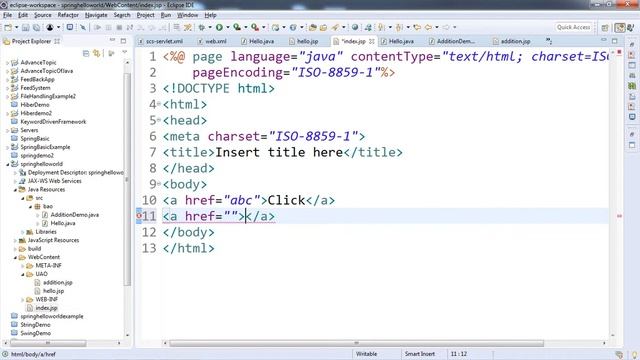640x360 pixels.
Task: Collapse the WebContent folder node
Action: click(x=15, y=257)
